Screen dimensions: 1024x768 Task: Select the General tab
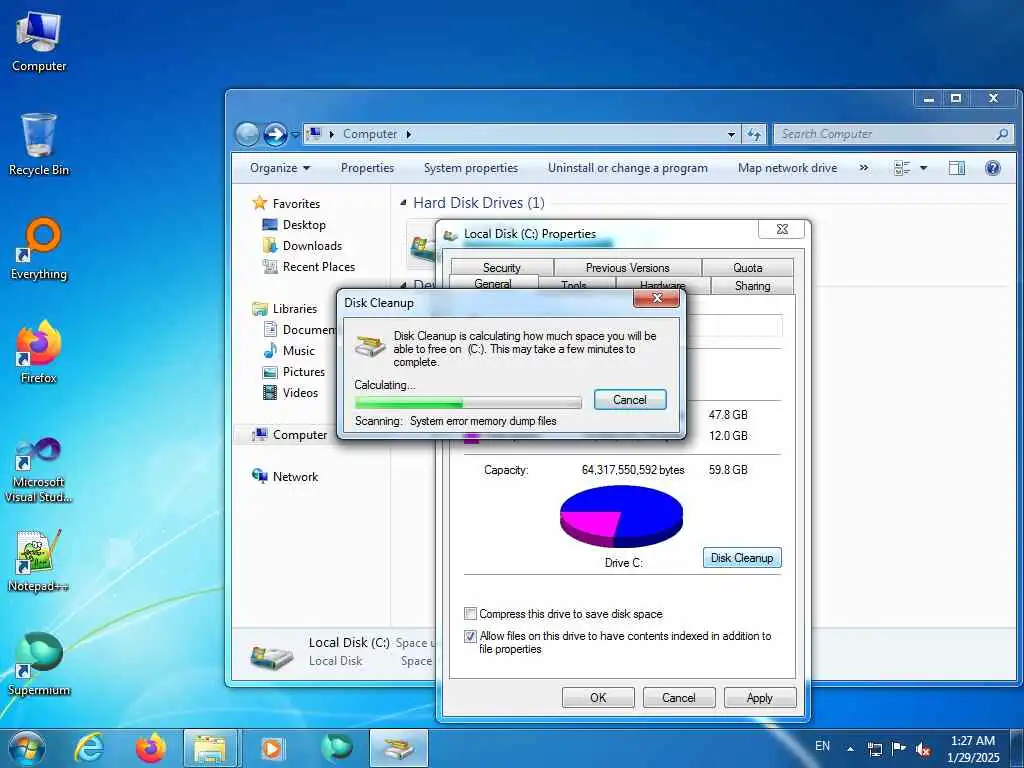pyautogui.click(x=493, y=283)
